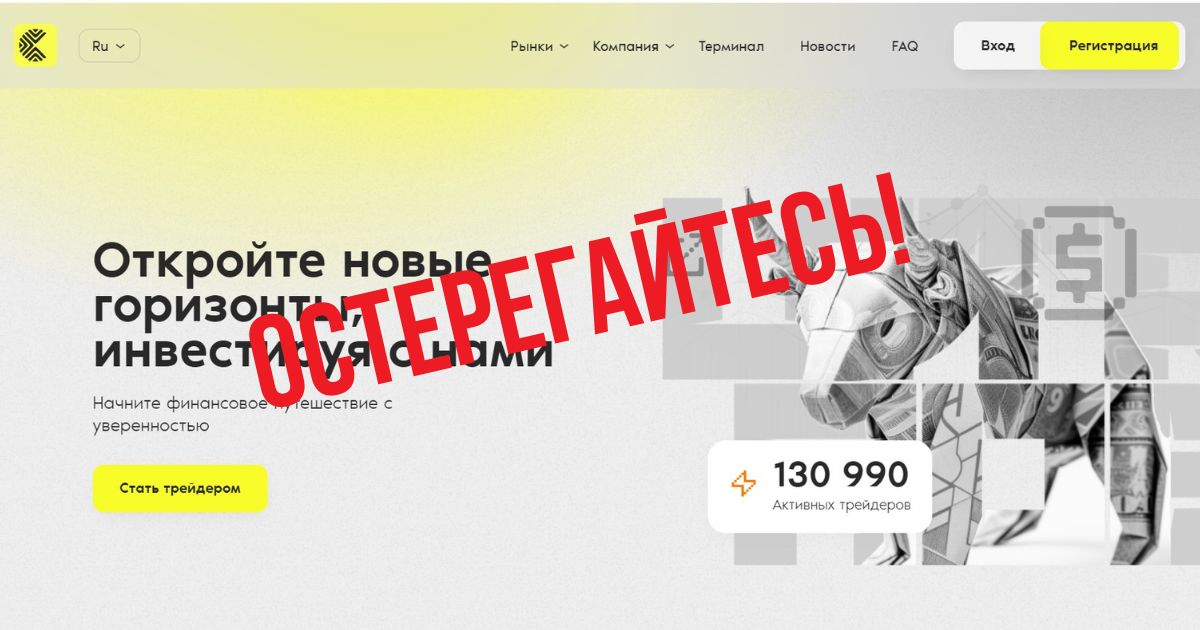1200x630 pixels.
Task: Click the Вход login button
Action: (997, 46)
